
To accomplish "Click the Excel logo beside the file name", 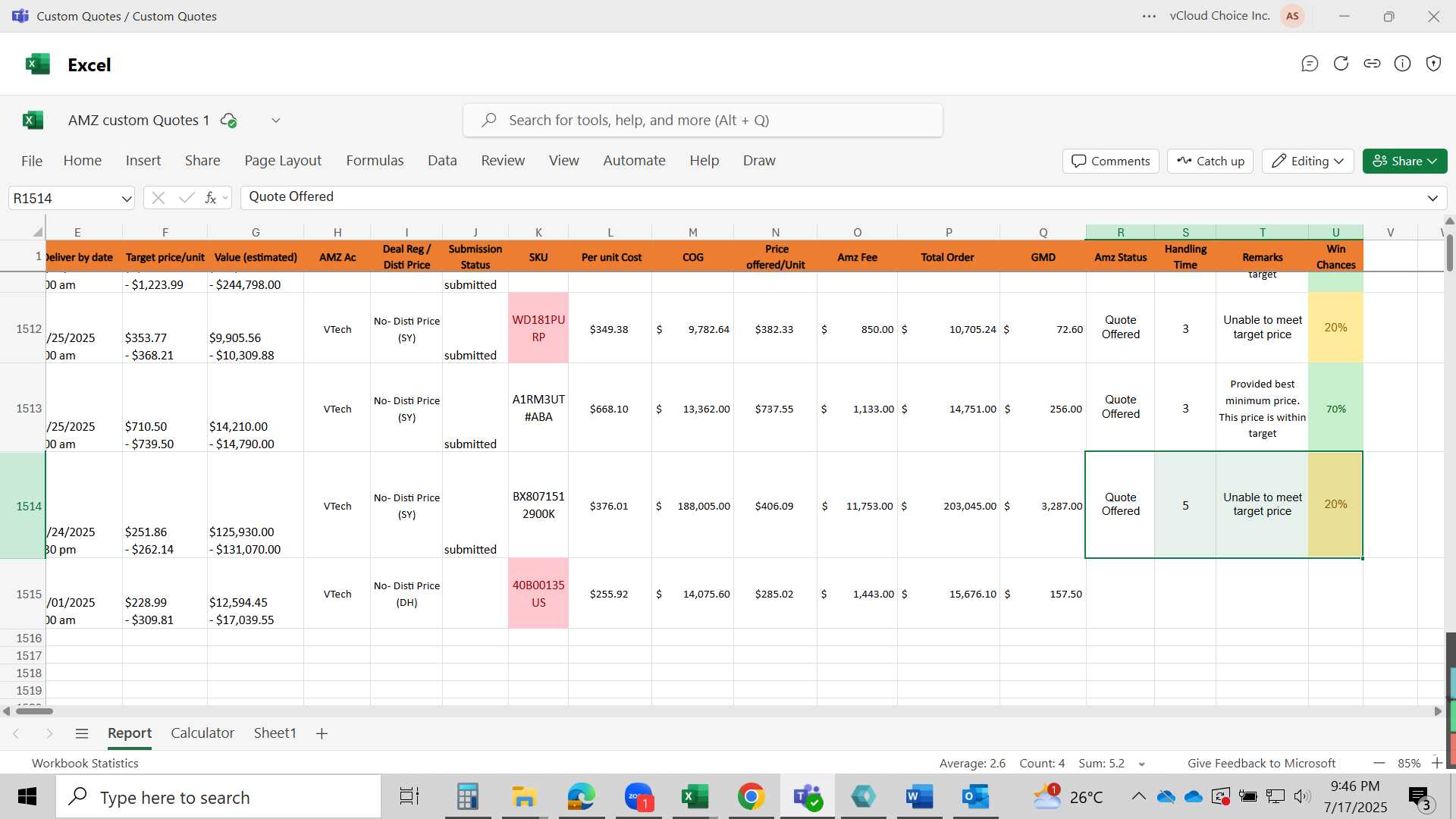I will click(x=33, y=120).
